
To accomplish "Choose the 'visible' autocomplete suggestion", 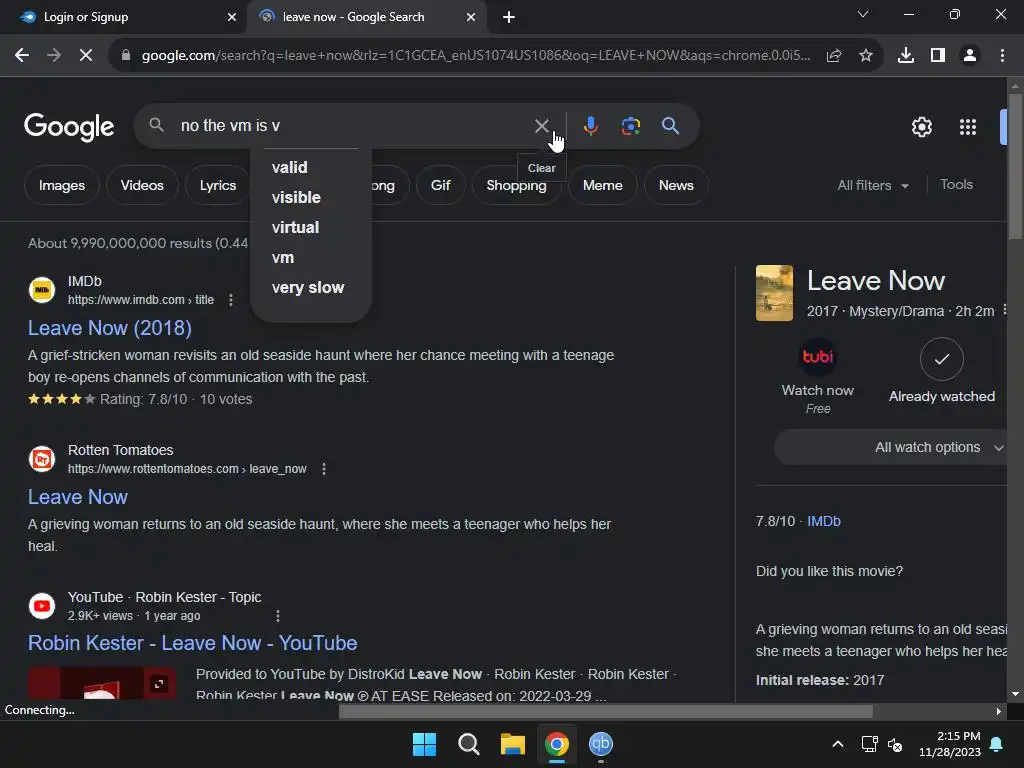I will [x=296, y=197].
